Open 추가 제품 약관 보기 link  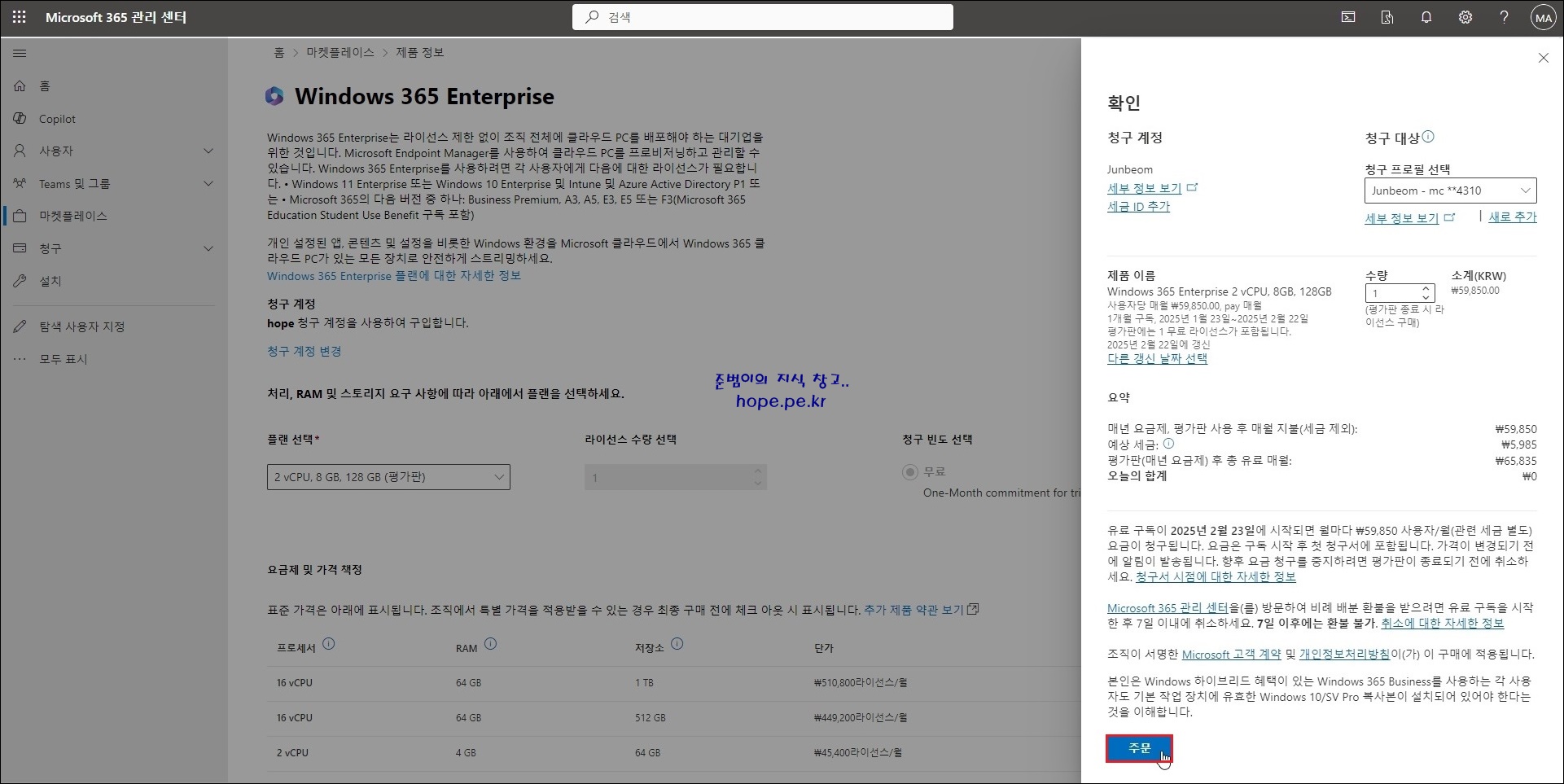921,609
